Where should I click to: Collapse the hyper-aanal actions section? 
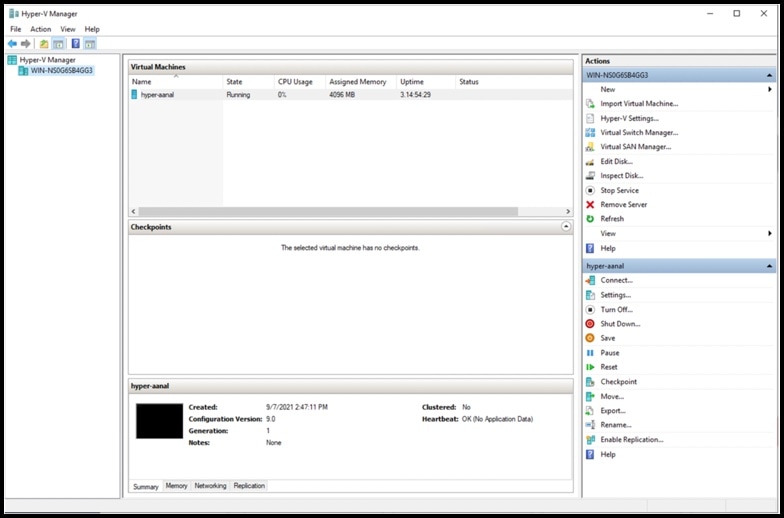coord(769,266)
